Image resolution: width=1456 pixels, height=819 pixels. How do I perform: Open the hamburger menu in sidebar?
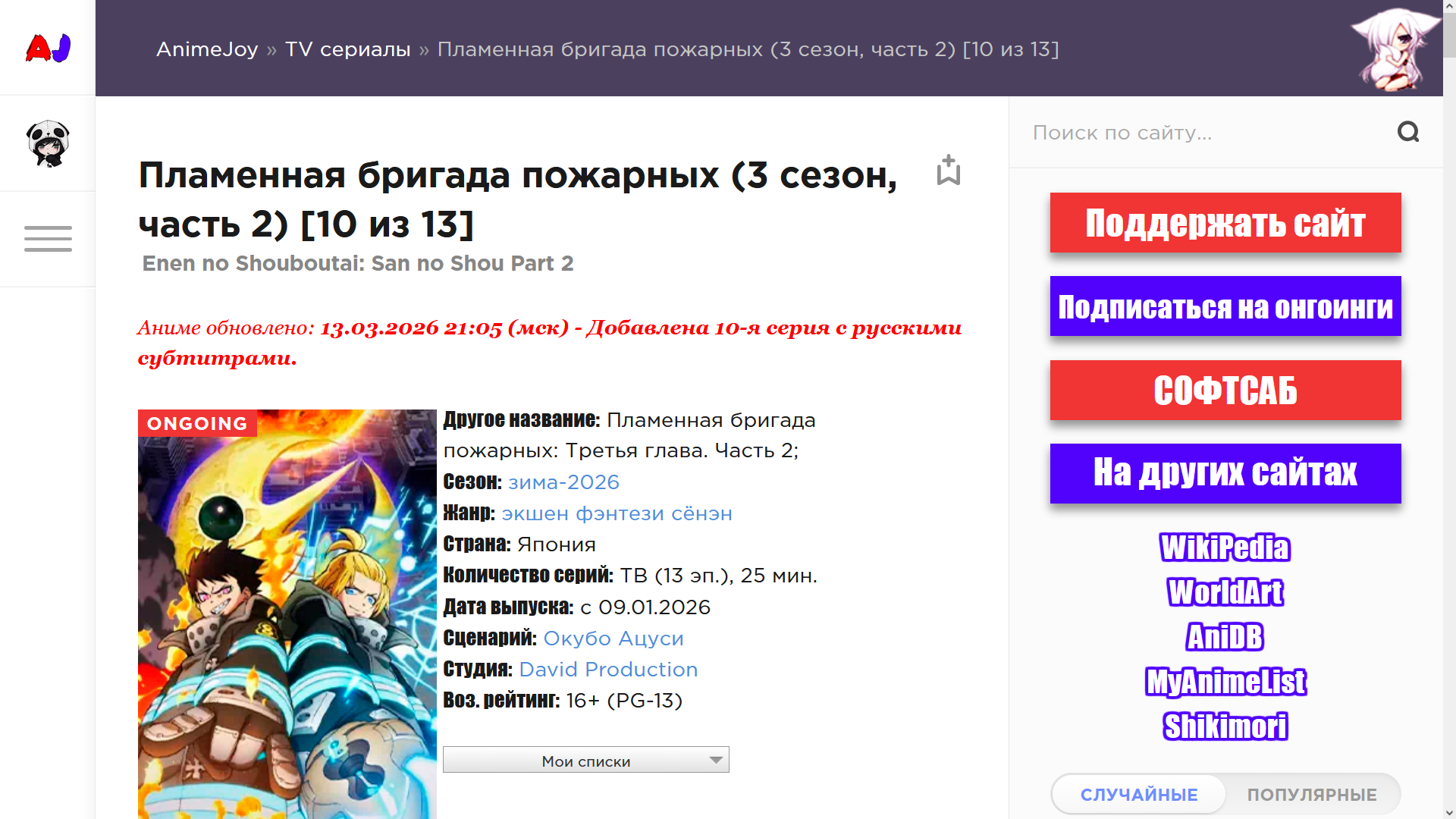point(48,239)
